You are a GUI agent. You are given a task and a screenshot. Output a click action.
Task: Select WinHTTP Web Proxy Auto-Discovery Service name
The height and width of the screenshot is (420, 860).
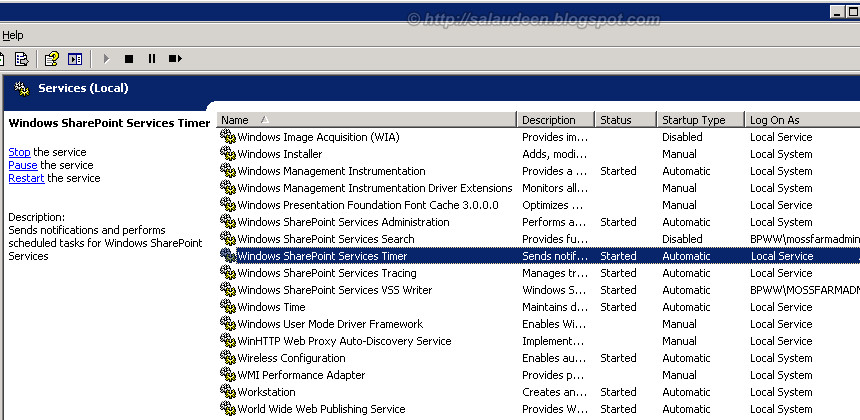[x=344, y=341]
